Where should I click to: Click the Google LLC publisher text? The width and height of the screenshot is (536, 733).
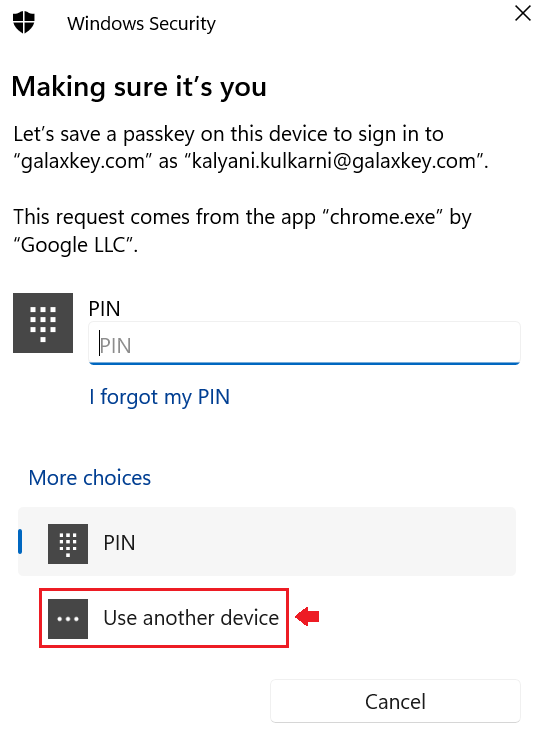tap(74, 245)
